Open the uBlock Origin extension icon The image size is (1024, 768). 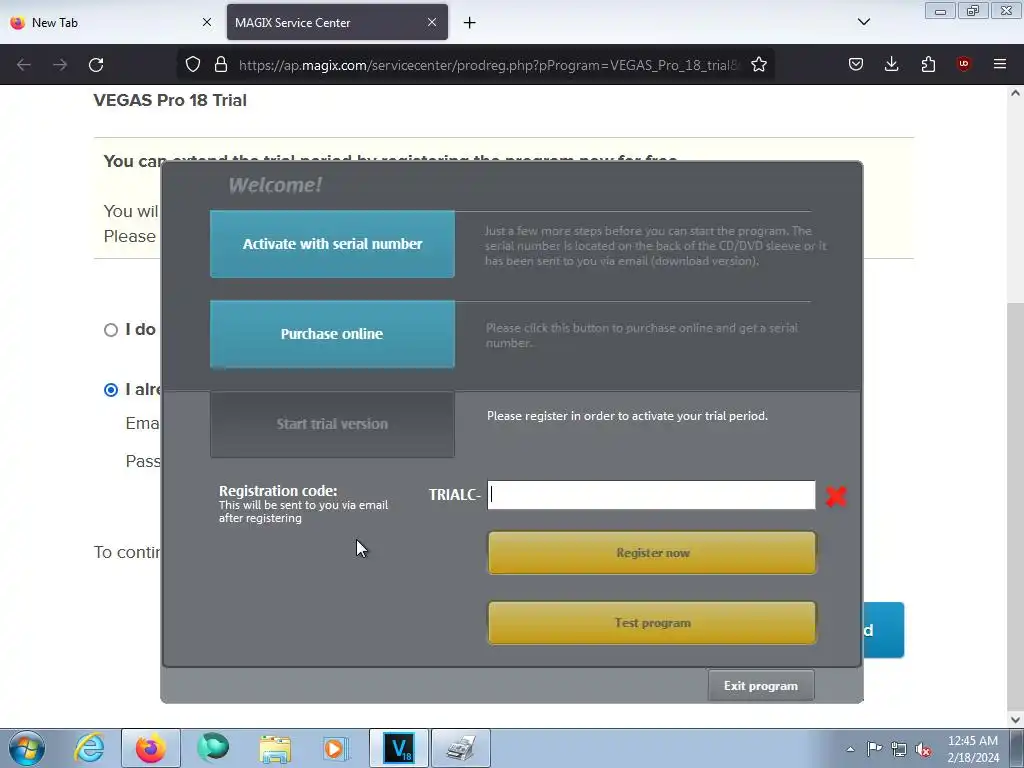coord(964,64)
